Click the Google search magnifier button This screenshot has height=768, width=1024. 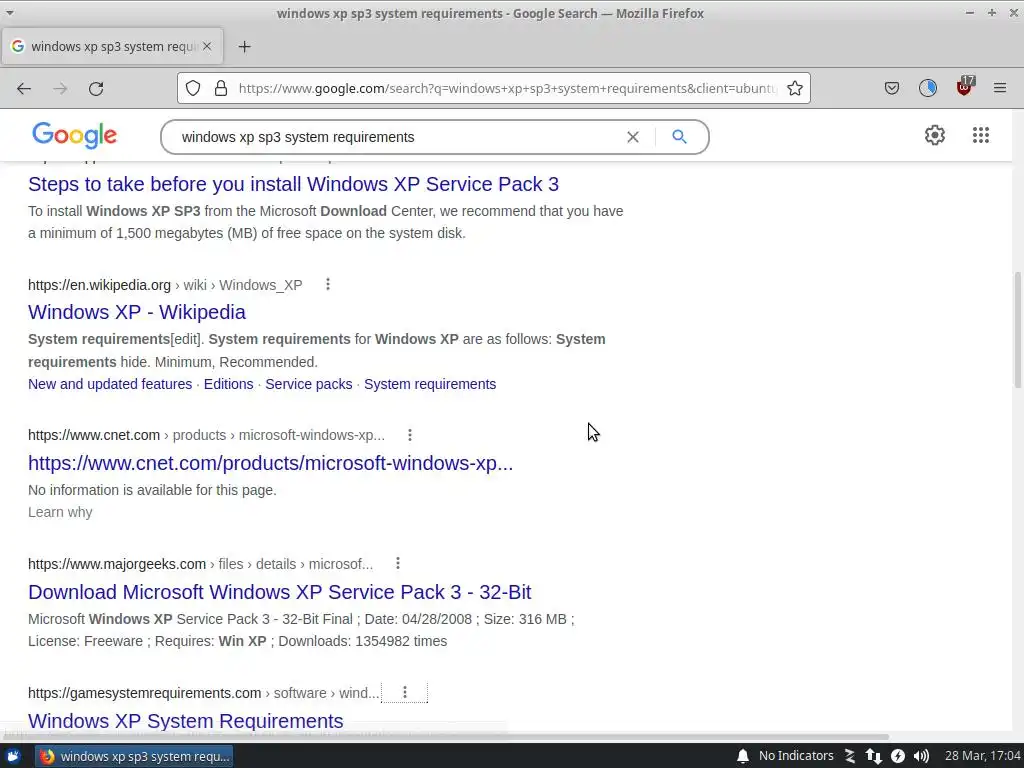(x=679, y=137)
